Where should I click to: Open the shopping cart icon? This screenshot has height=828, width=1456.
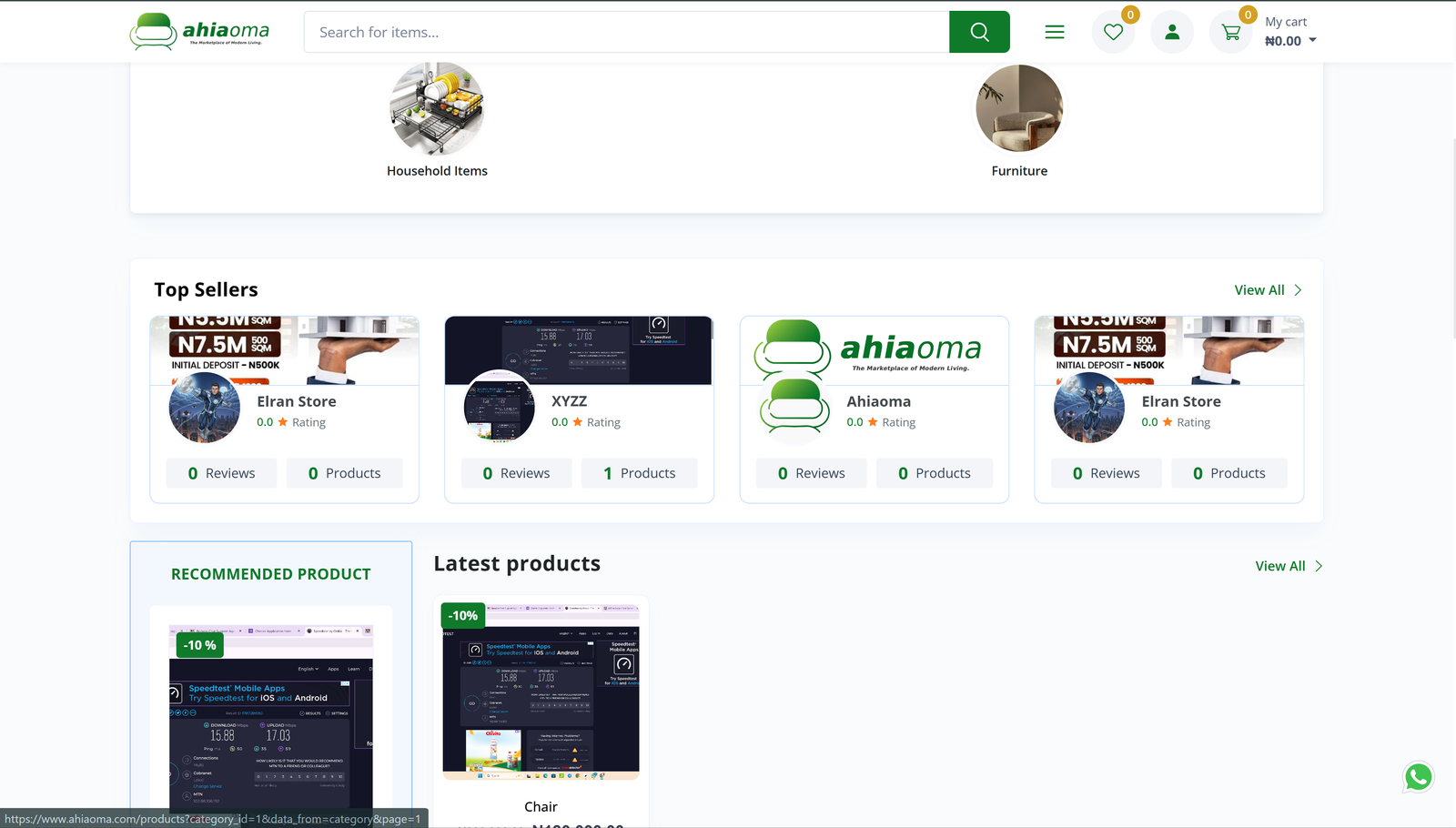click(x=1231, y=32)
